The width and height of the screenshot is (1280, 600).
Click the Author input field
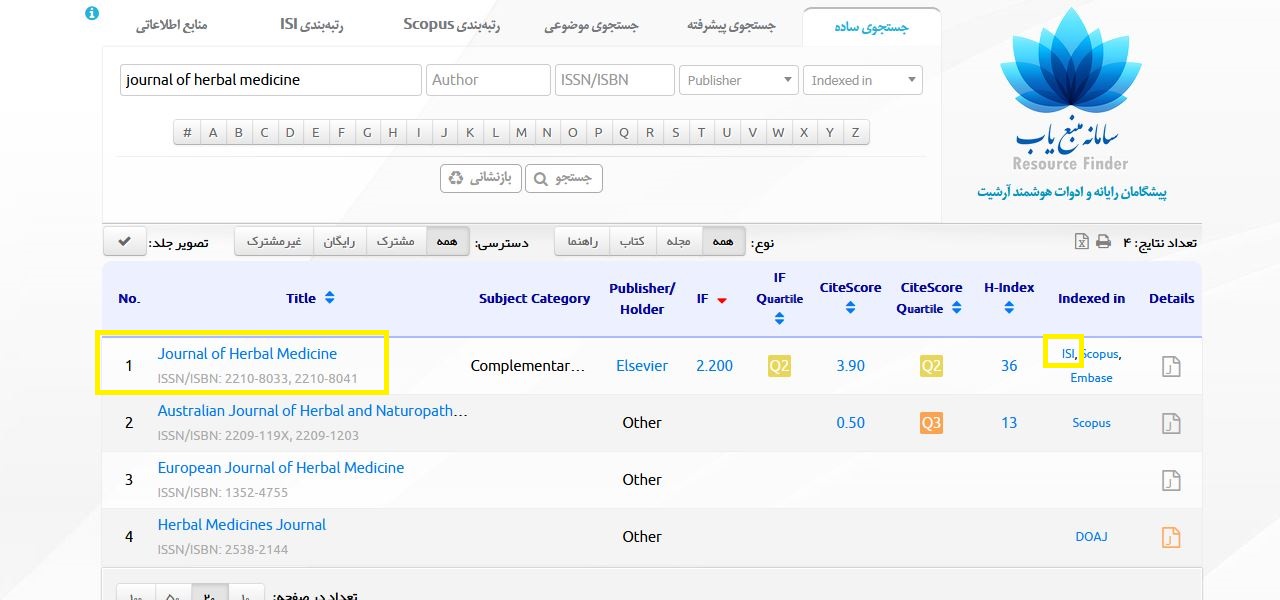[488, 80]
